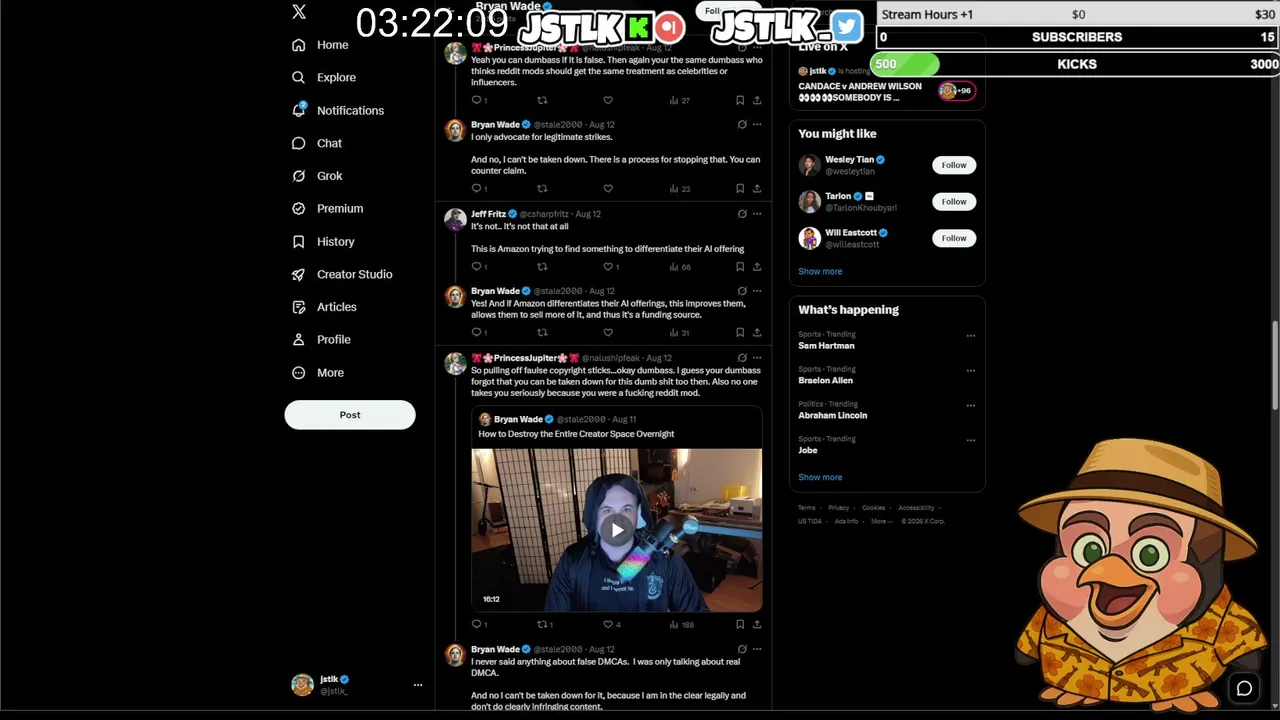Like the tweet quoting Bryan Wade's video
Viewport: 1280px width, 720px height.
click(608, 624)
